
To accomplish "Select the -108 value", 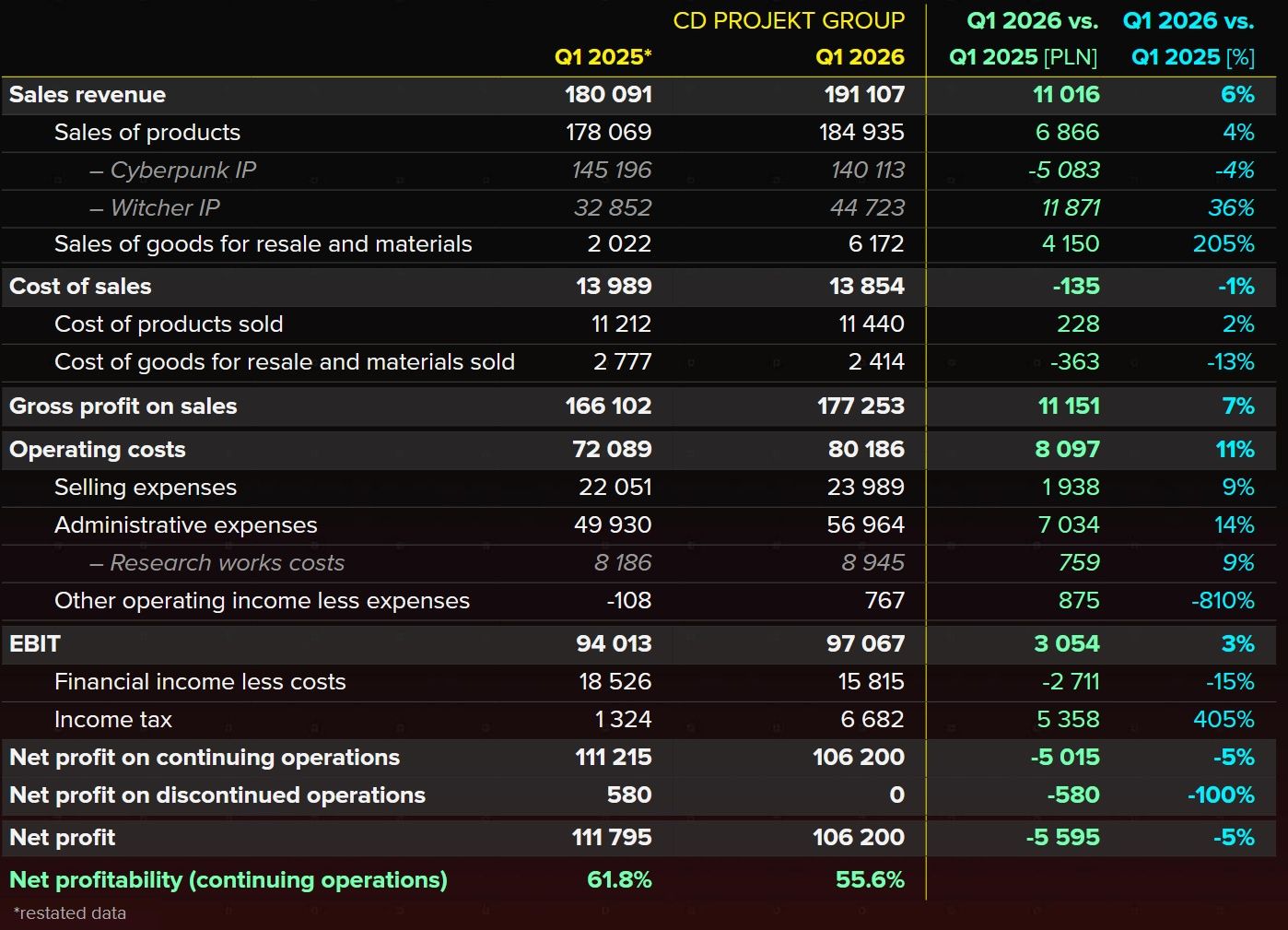I will 628,601.
